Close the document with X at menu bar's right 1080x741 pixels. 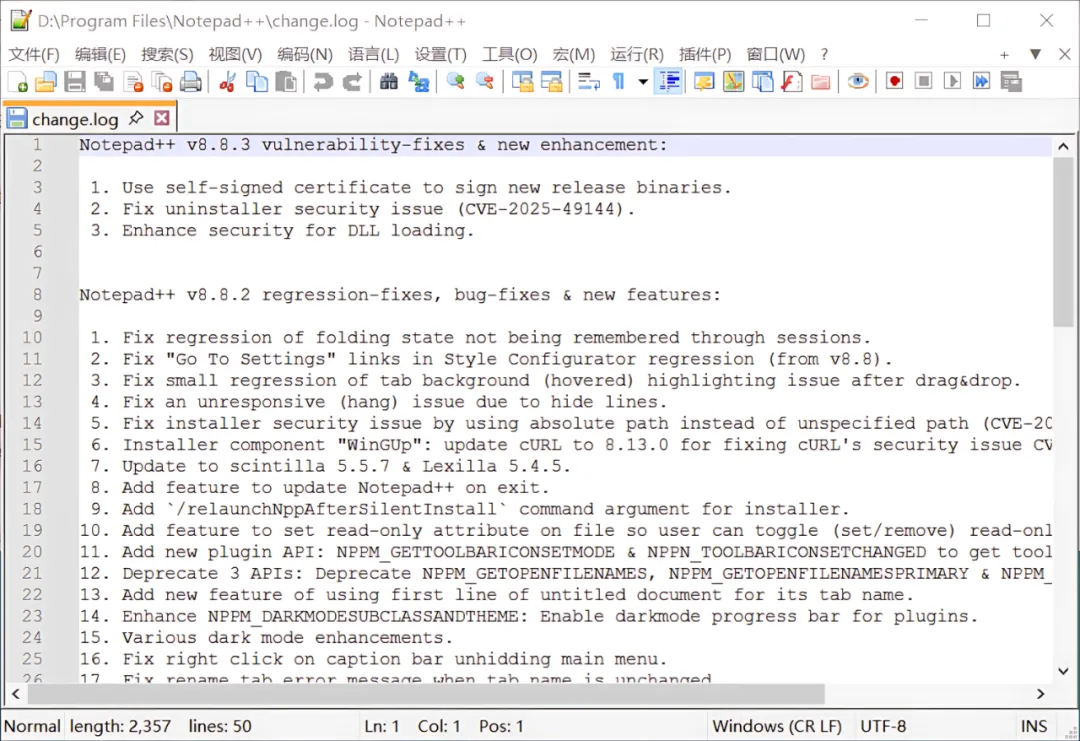(1065, 54)
